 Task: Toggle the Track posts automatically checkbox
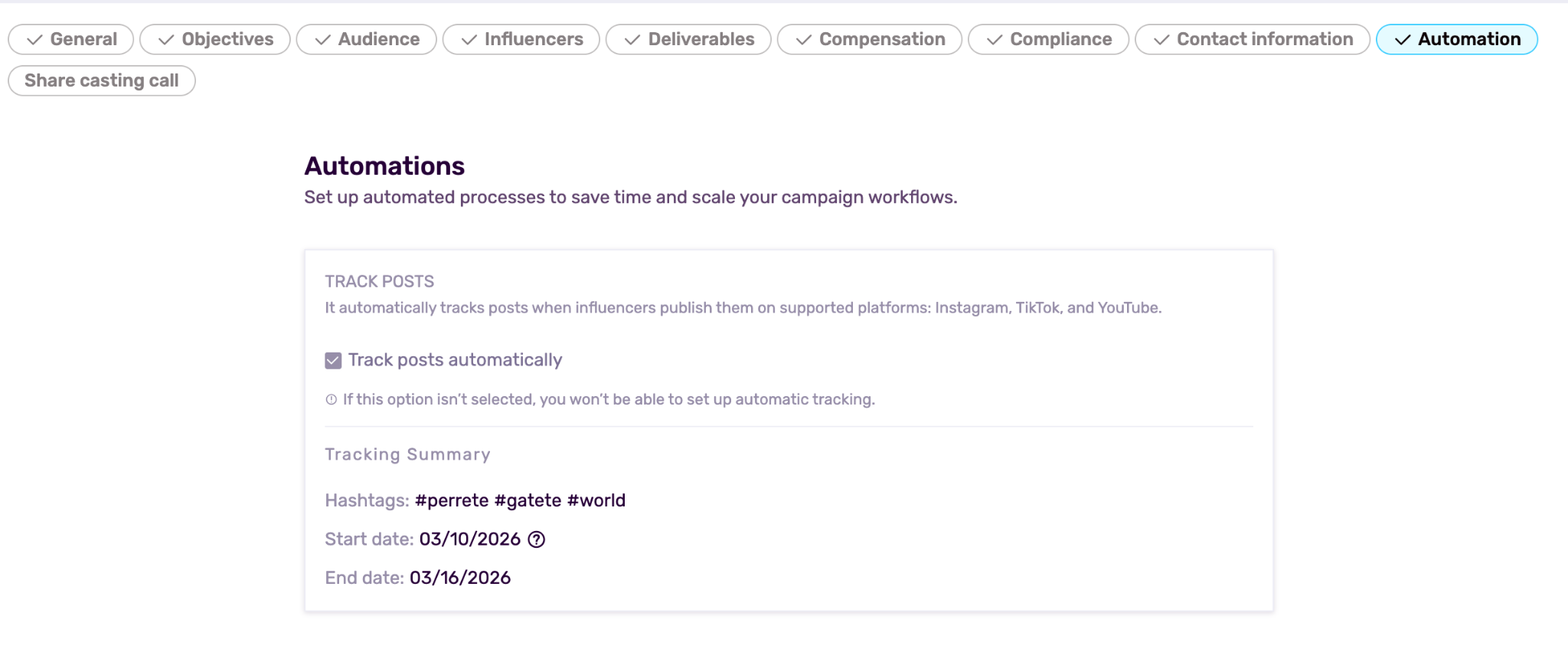click(x=333, y=360)
